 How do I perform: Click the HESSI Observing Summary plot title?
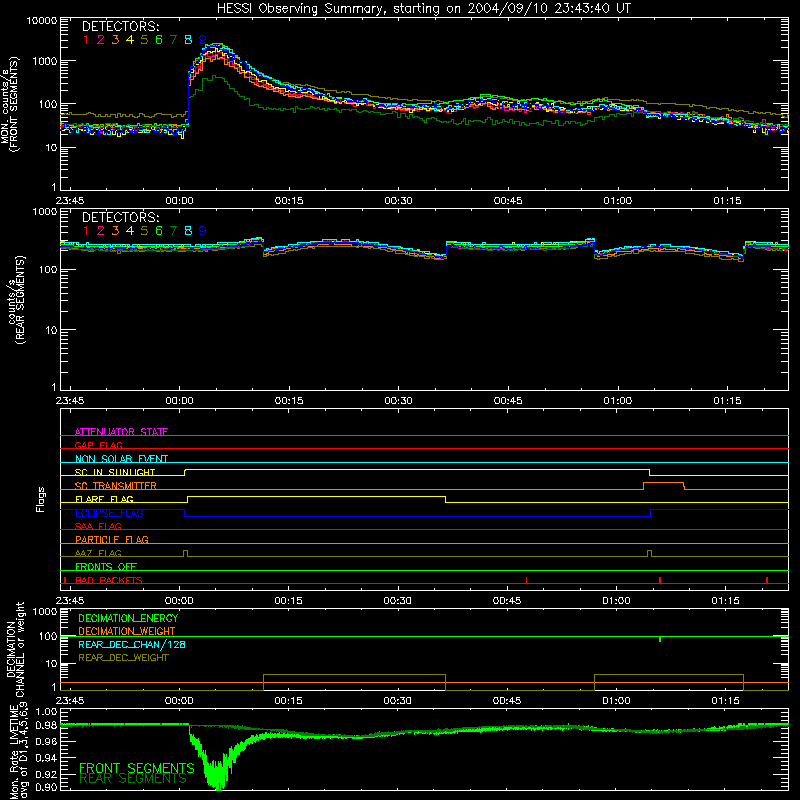point(424,8)
